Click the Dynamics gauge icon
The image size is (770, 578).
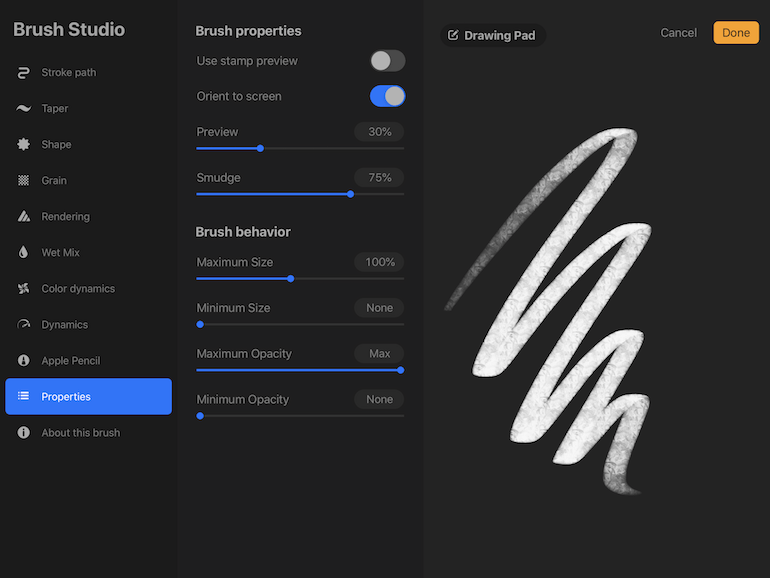click(x=23, y=324)
